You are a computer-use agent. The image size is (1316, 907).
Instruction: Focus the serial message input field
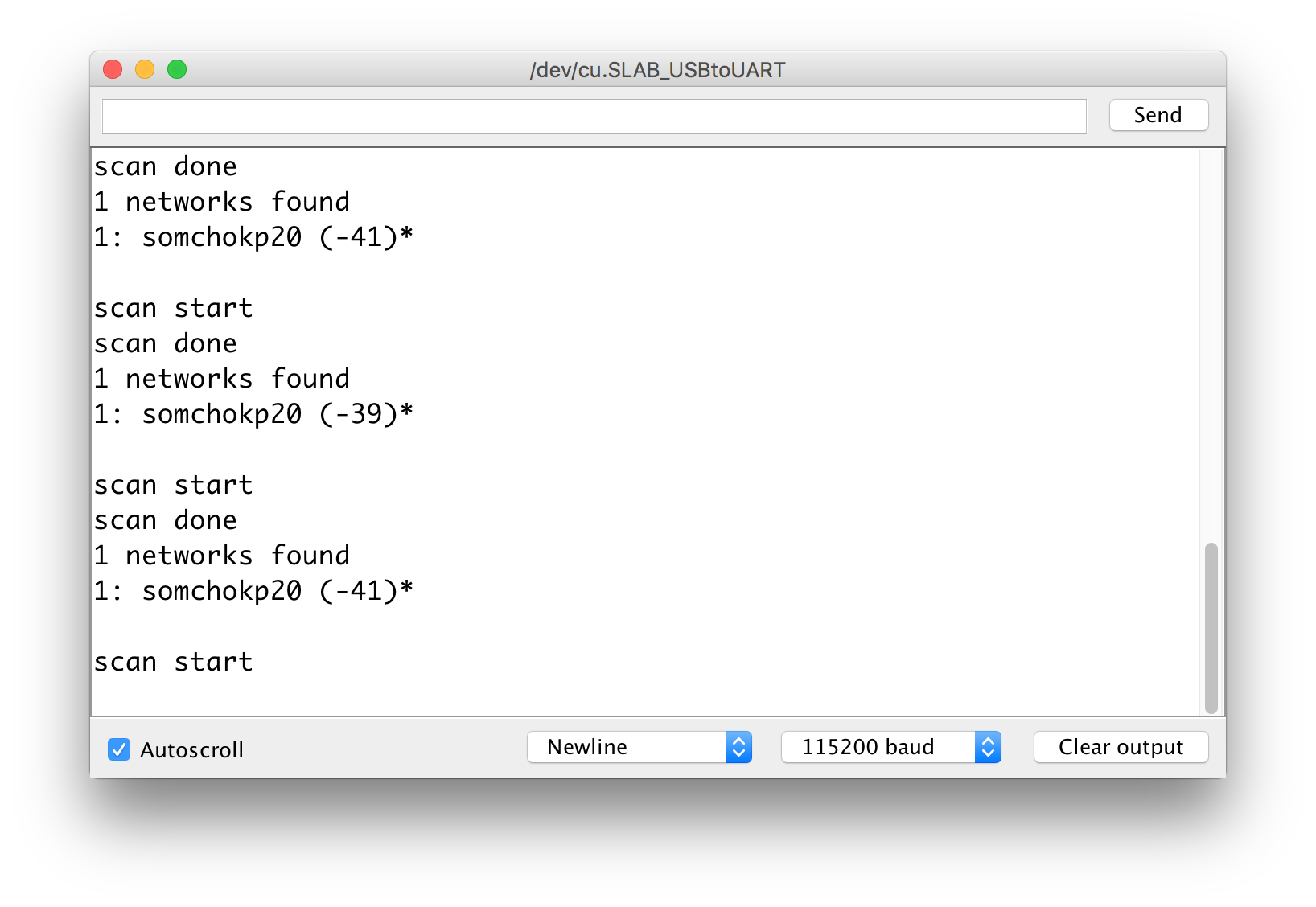point(594,117)
